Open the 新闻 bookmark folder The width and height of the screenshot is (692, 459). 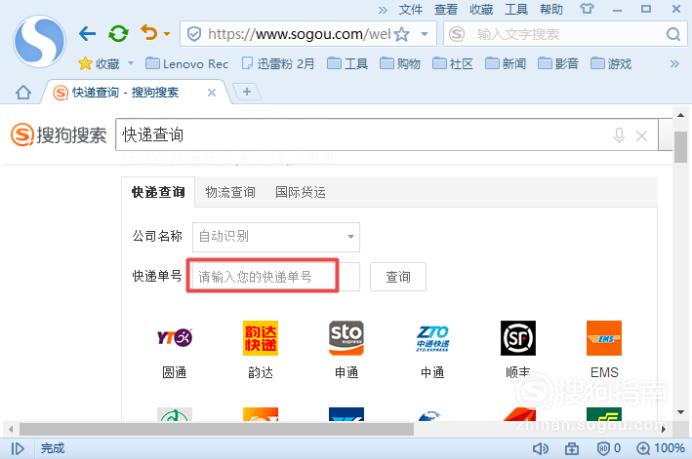505,64
